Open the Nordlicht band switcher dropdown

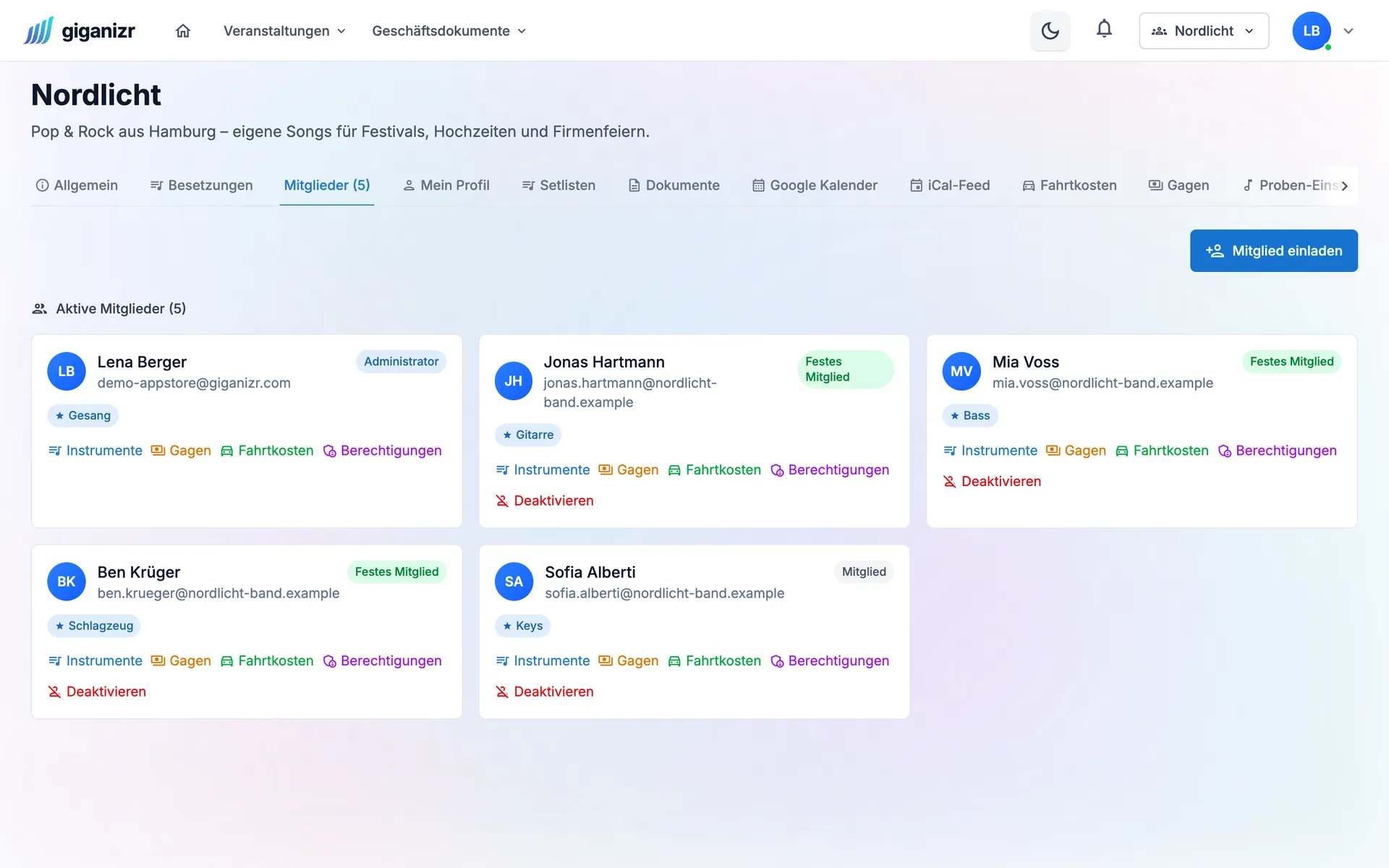tap(1204, 31)
